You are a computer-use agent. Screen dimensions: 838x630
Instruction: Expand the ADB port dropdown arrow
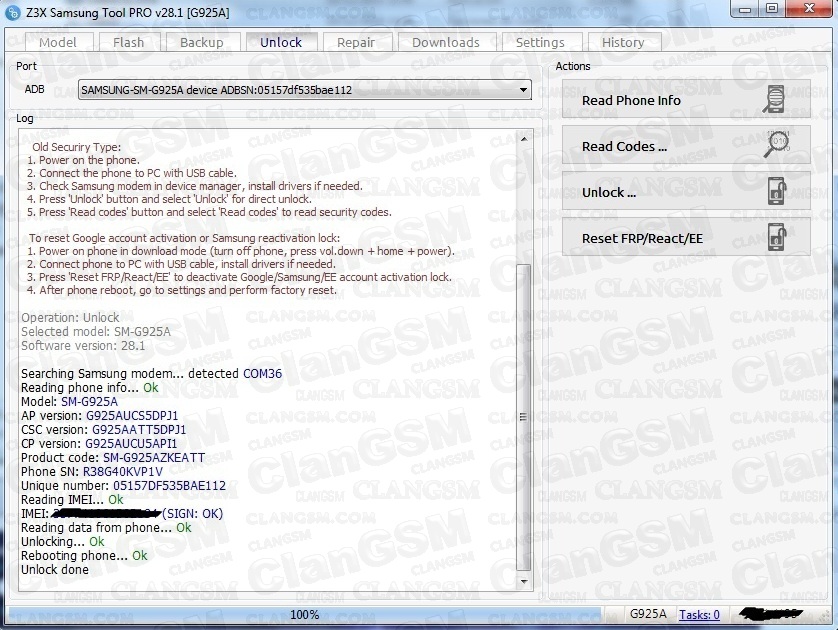523,90
